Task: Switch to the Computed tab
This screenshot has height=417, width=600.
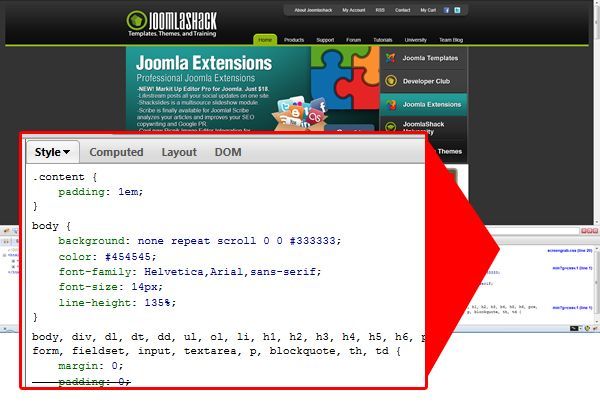Action: (x=116, y=152)
